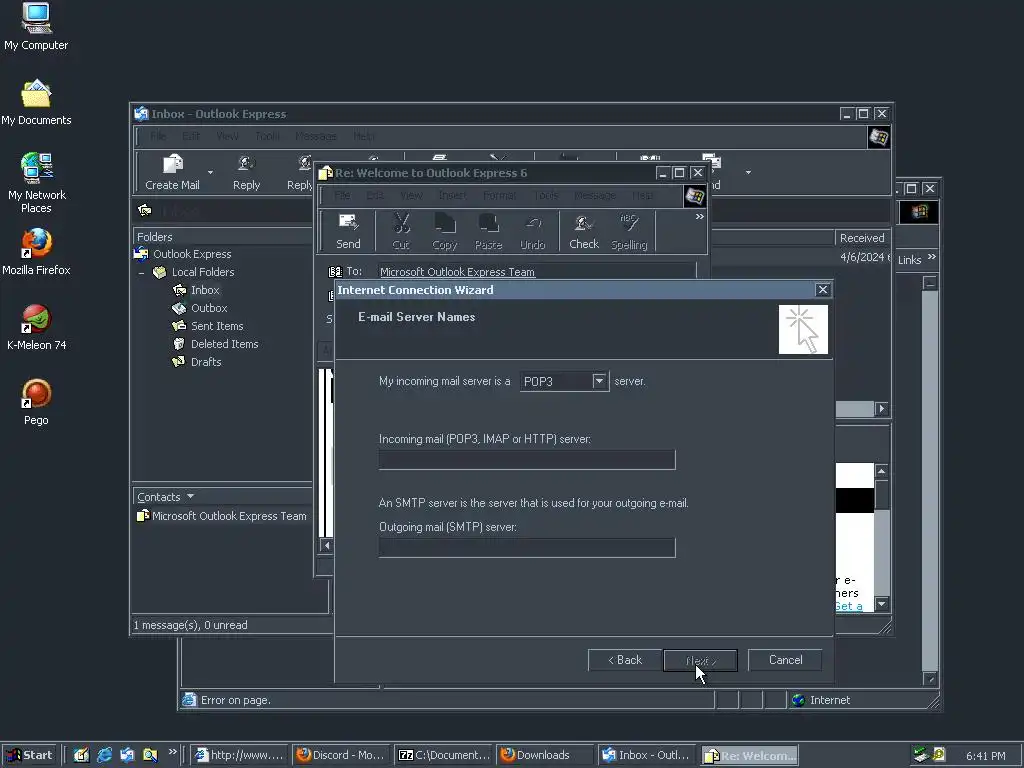Click Microsoft Outlook Express Team recipient
The width and height of the screenshot is (1024, 768).
point(457,272)
